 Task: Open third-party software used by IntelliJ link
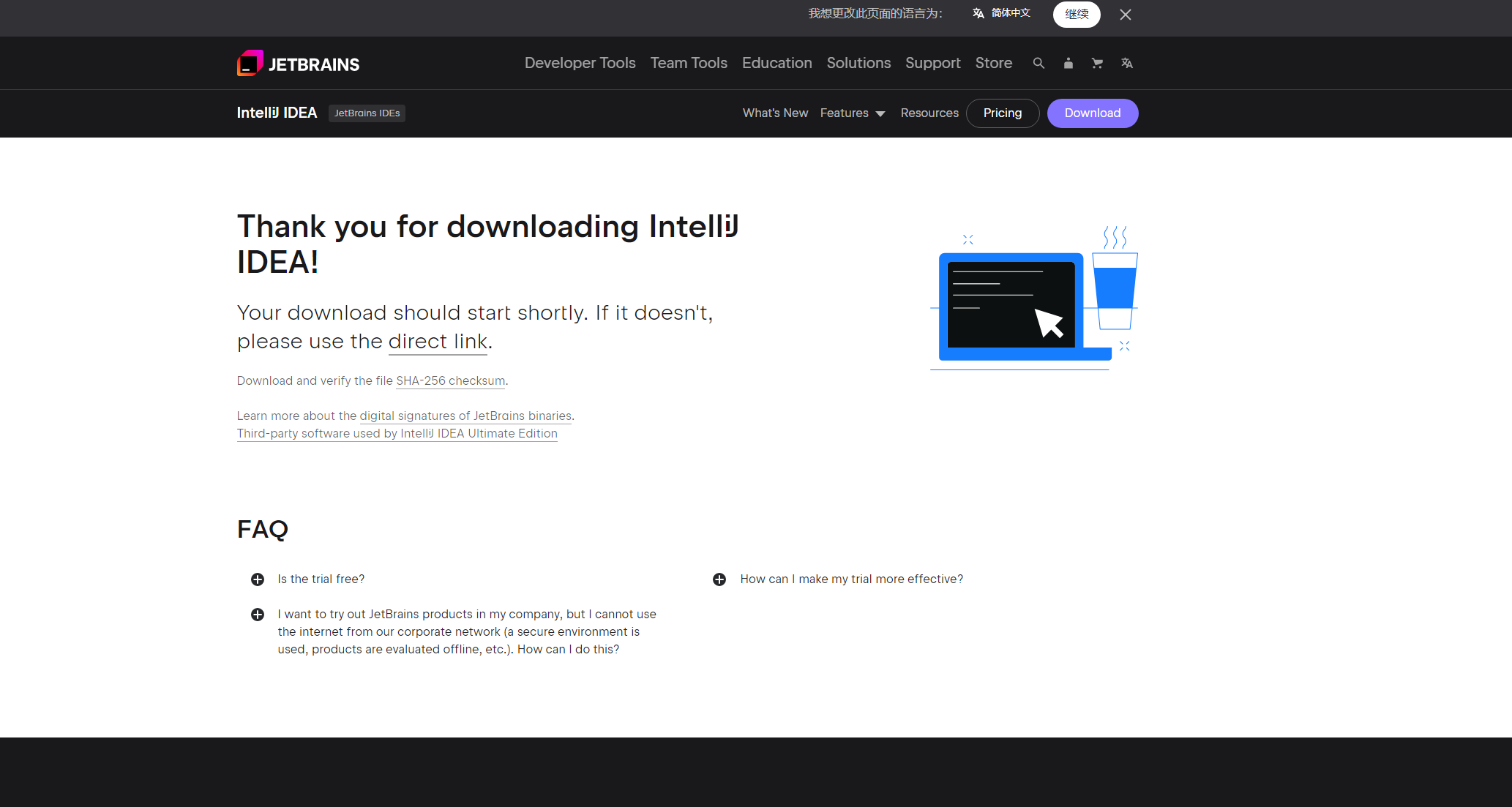point(397,434)
